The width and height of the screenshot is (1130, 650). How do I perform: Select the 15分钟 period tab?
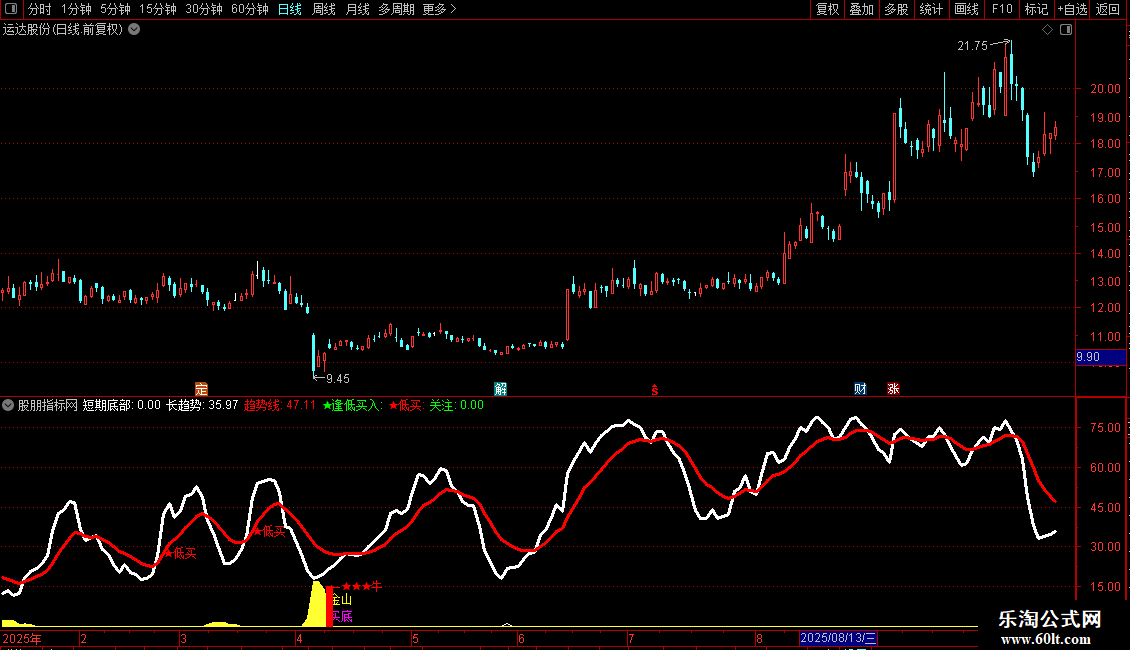point(157,9)
